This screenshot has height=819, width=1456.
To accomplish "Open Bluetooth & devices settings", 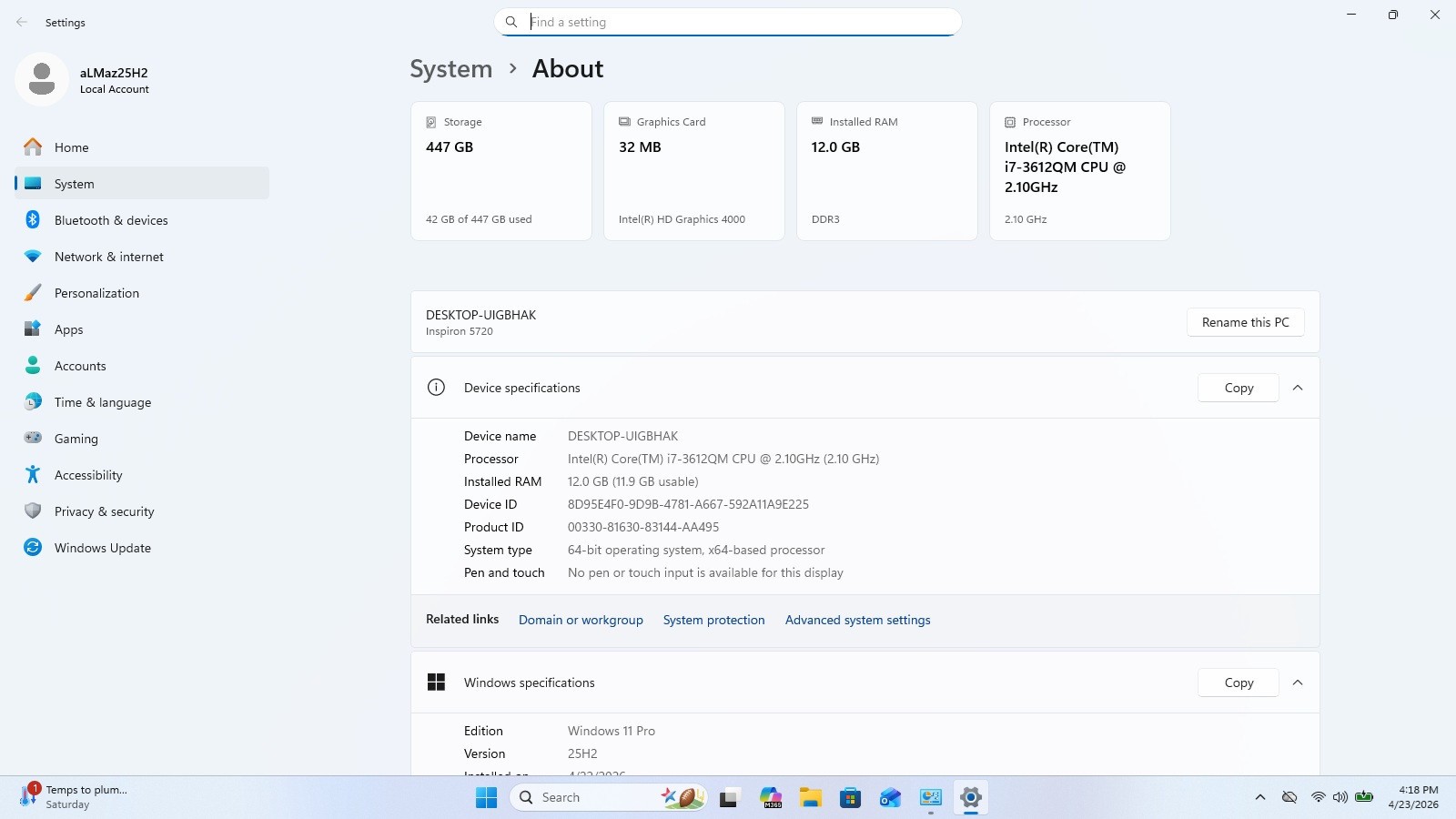I will 142,220.
